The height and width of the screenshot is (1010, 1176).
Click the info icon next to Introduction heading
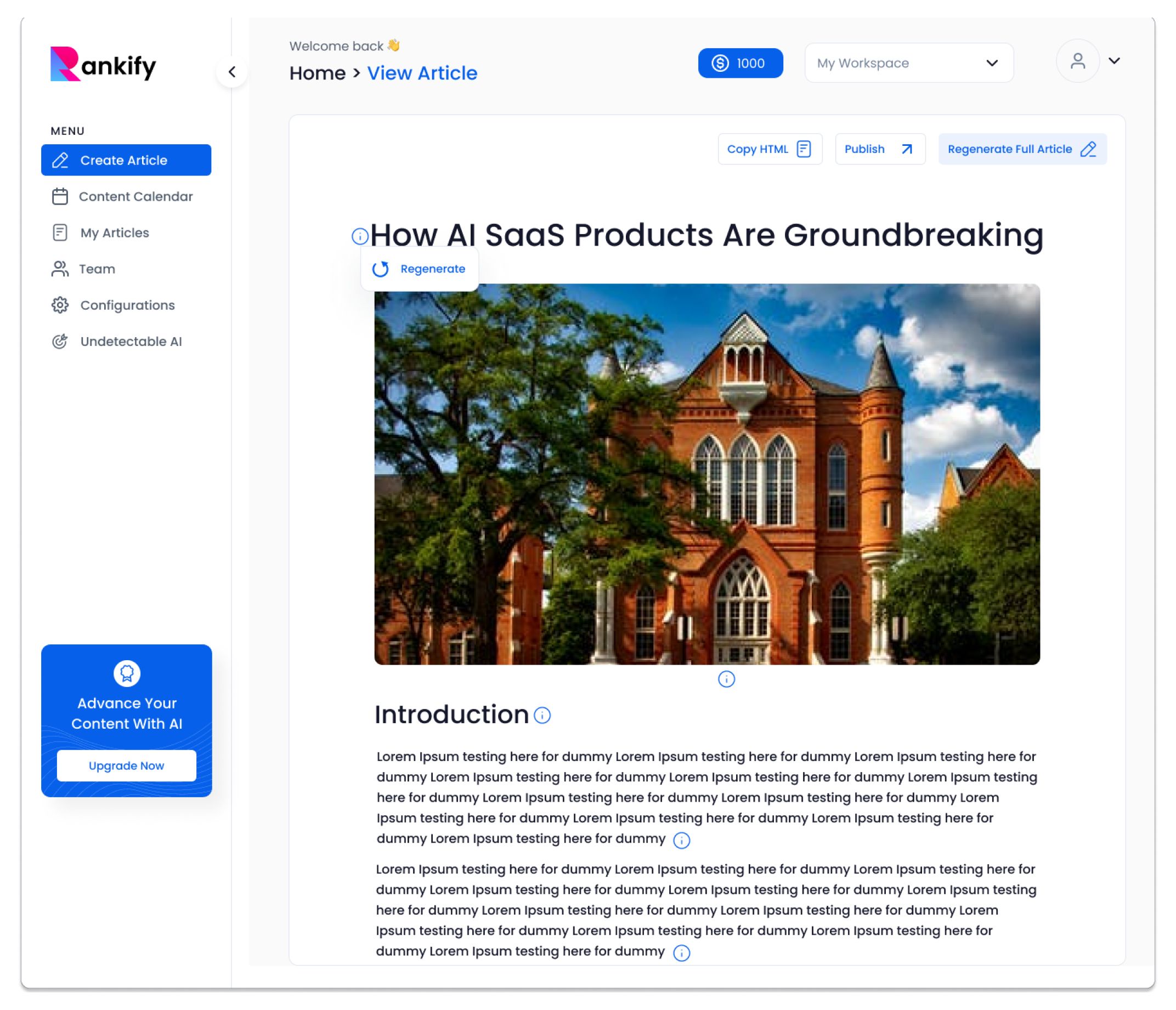[542, 716]
